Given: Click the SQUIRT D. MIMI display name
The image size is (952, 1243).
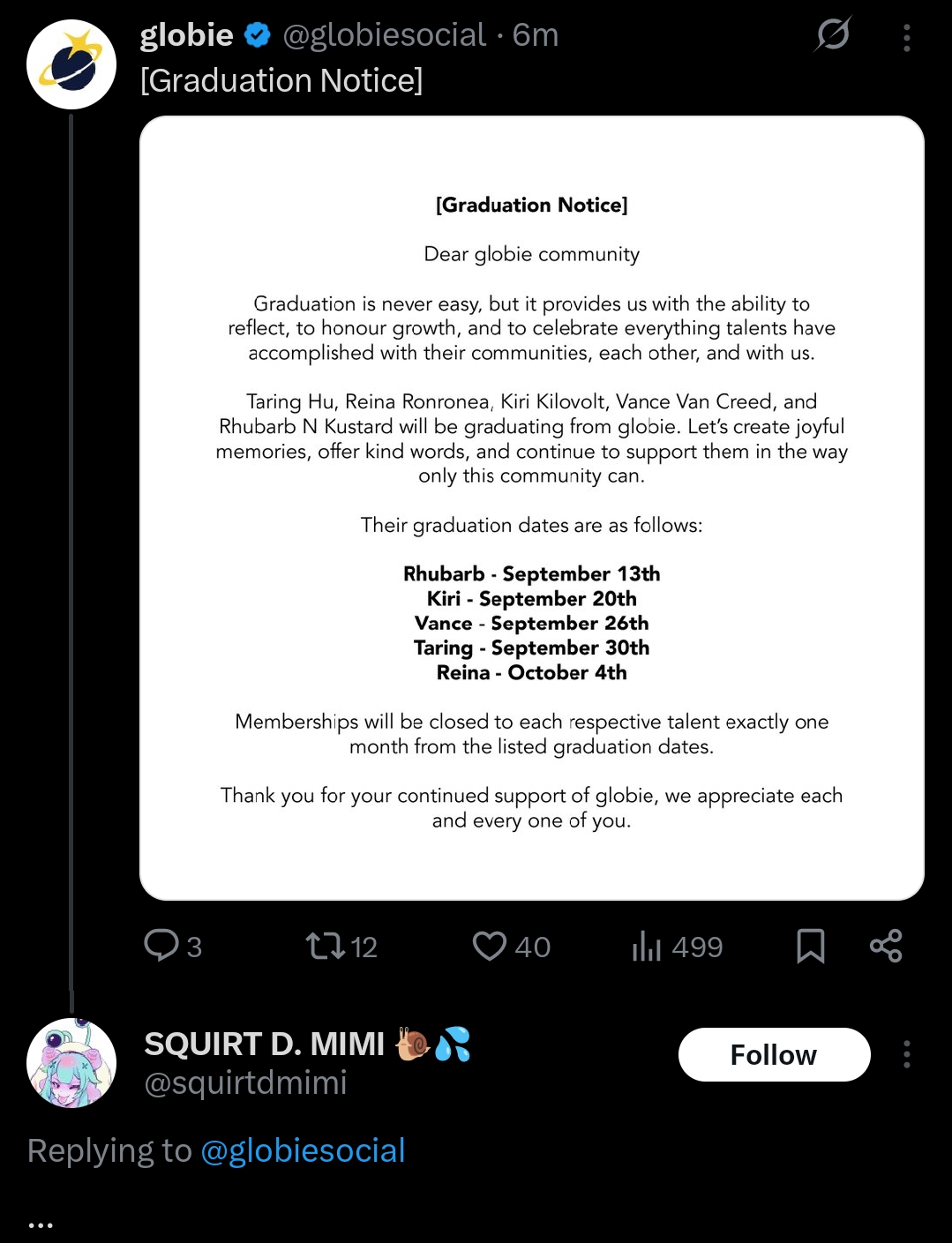Looking at the screenshot, I should click(x=265, y=1044).
